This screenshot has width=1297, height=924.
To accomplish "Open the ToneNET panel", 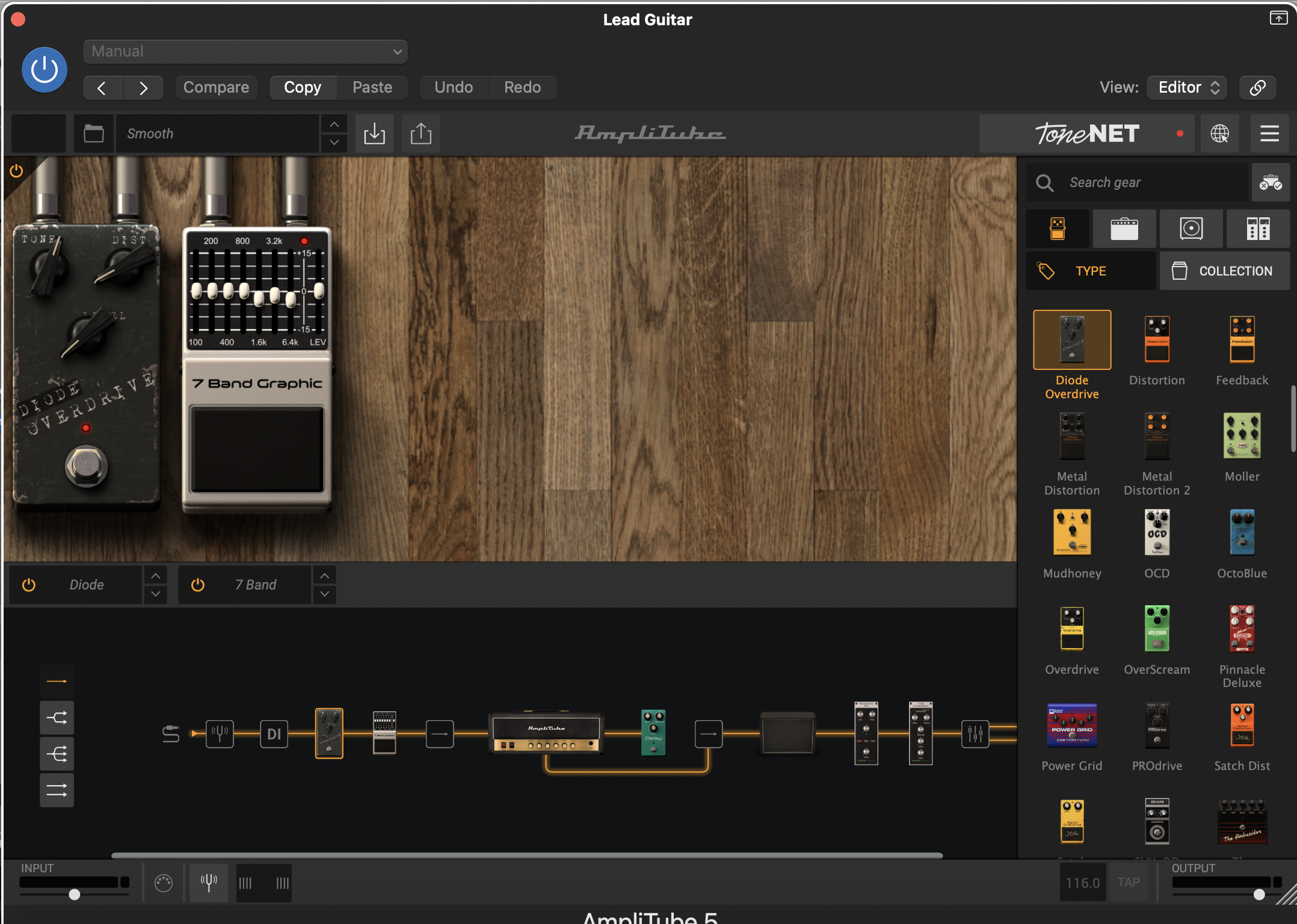I will (x=1088, y=134).
